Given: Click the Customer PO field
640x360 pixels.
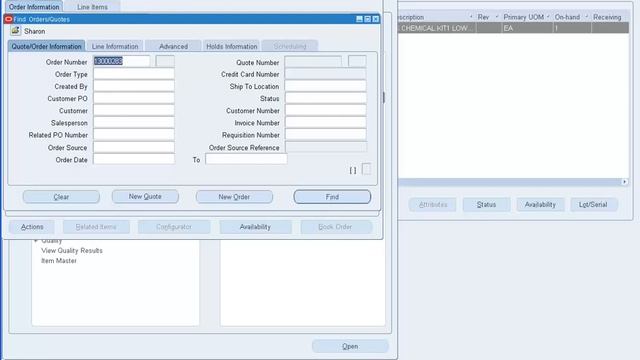Looking at the screenshot, I should point(134,98).
